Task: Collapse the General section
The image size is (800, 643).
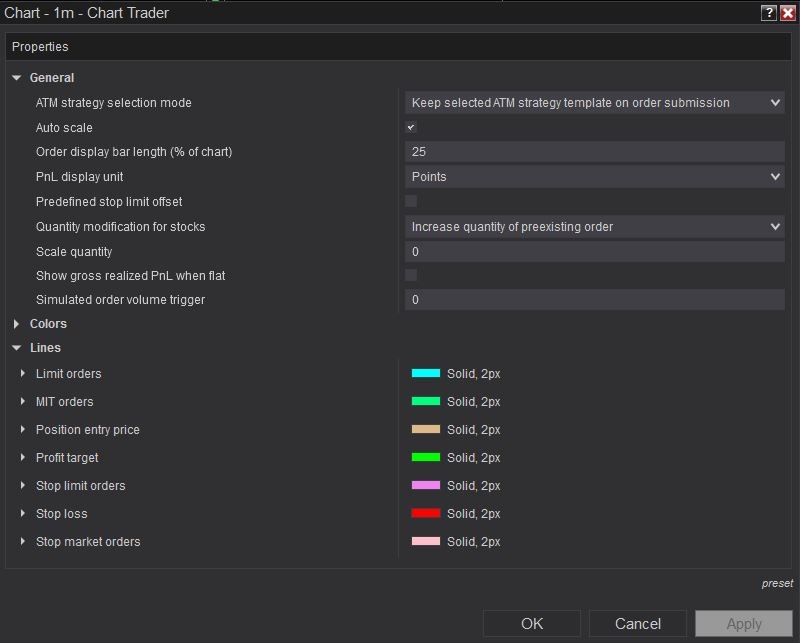Action: click(x=16, y=78)
